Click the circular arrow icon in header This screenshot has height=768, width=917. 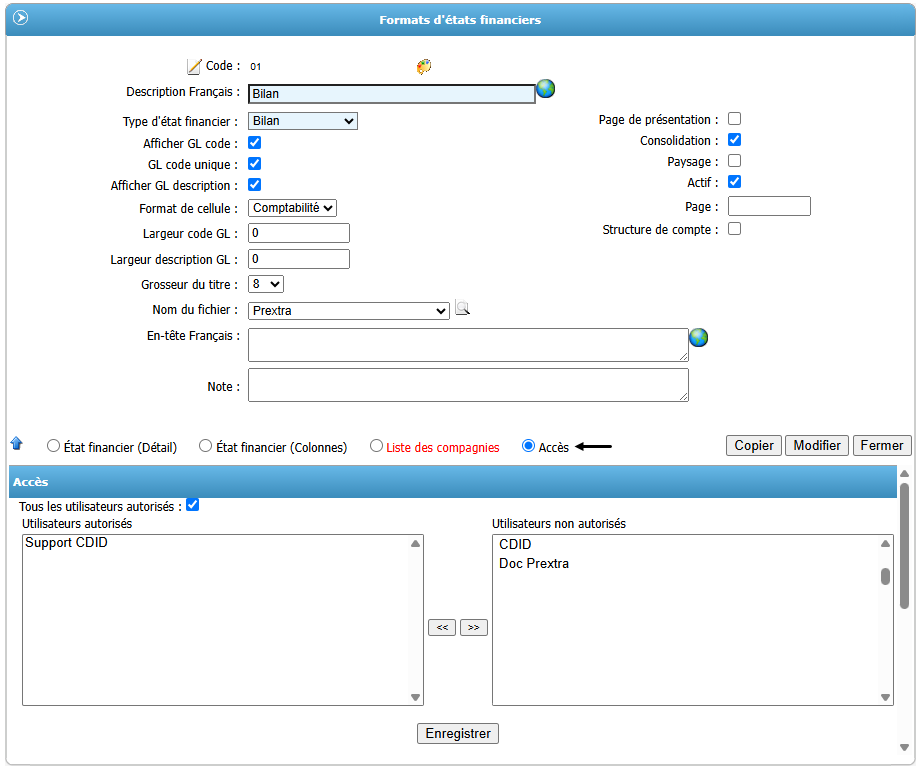point(20,18)
